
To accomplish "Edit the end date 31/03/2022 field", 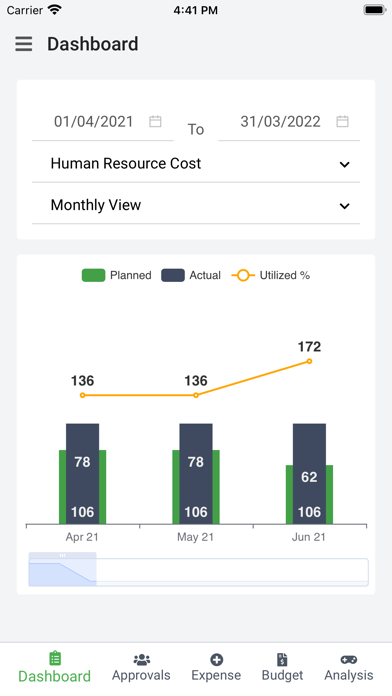I will [x=289, y=122].
